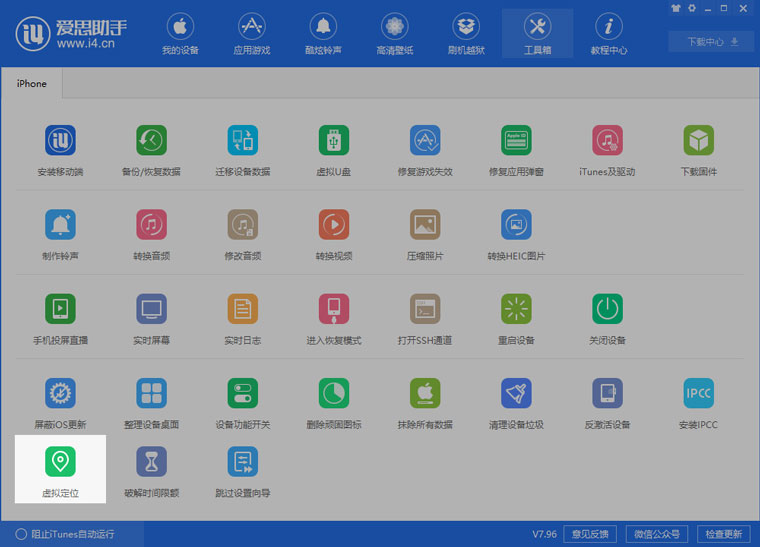Open the skin (shirt) icon

coord(676,8)
